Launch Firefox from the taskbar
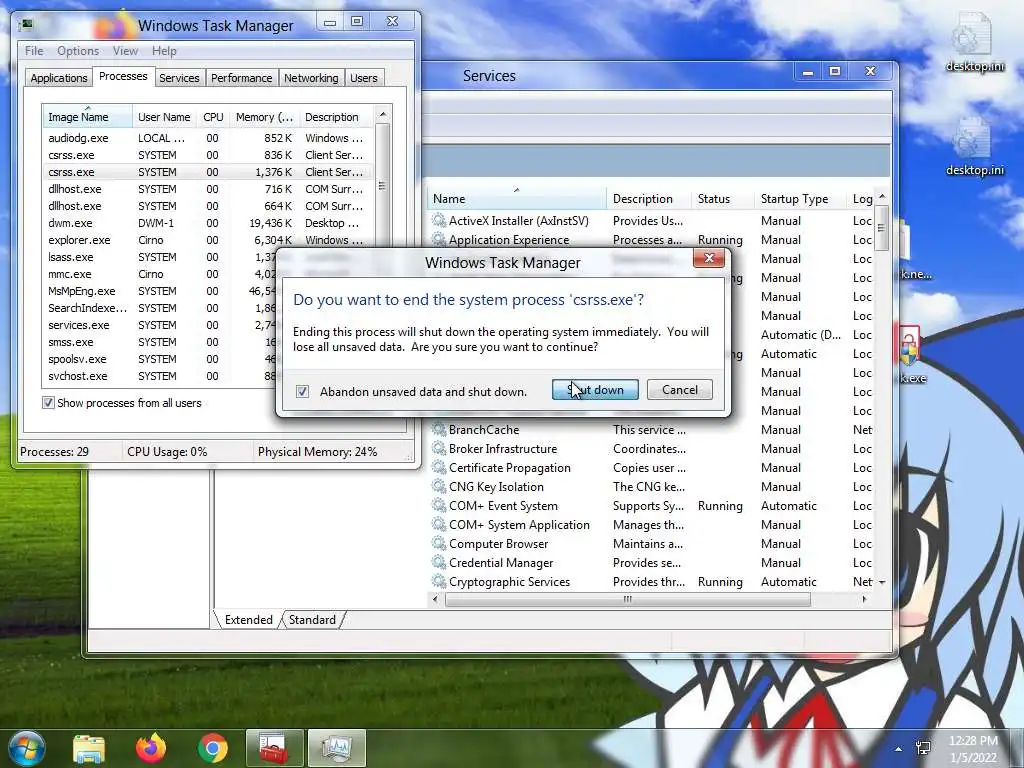 tap(151, 748)
